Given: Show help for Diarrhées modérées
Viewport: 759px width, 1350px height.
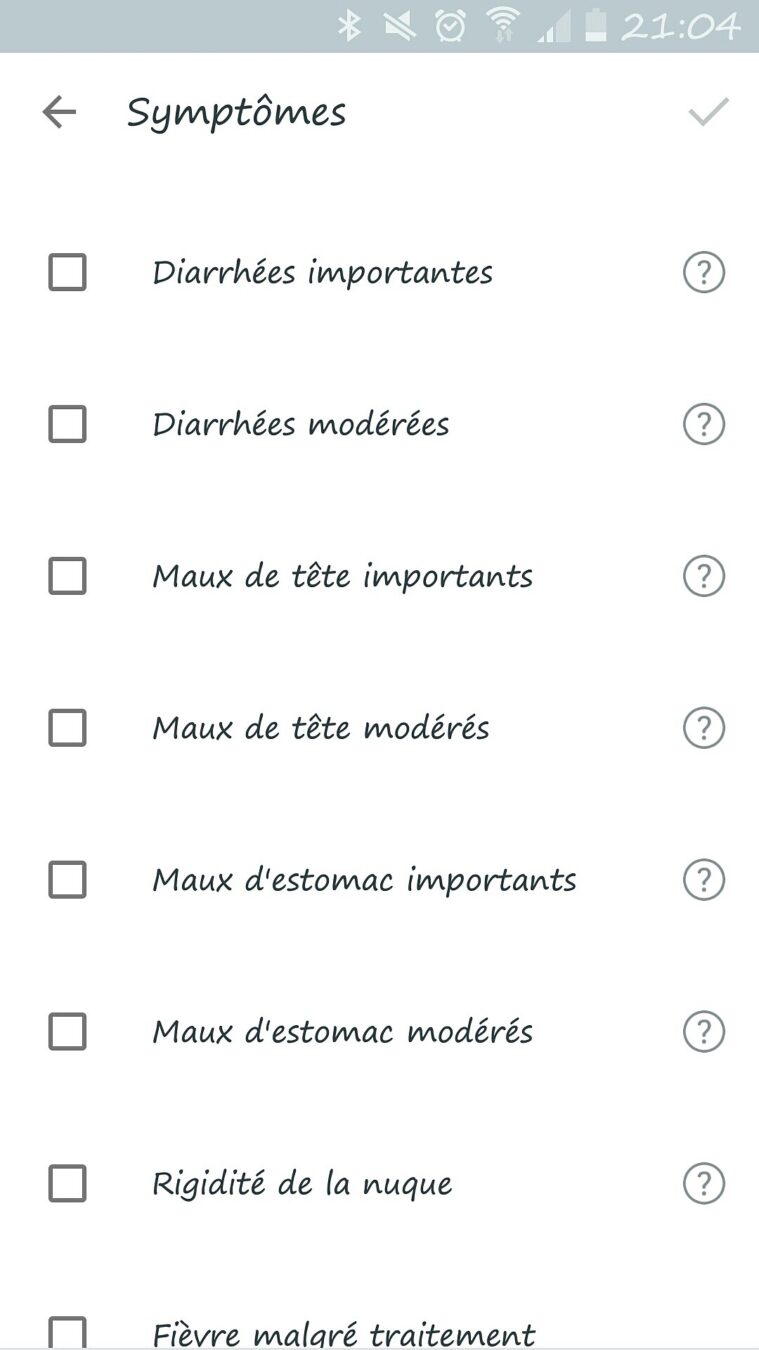Looking at the screenshot, I should [x=703, y=425].
